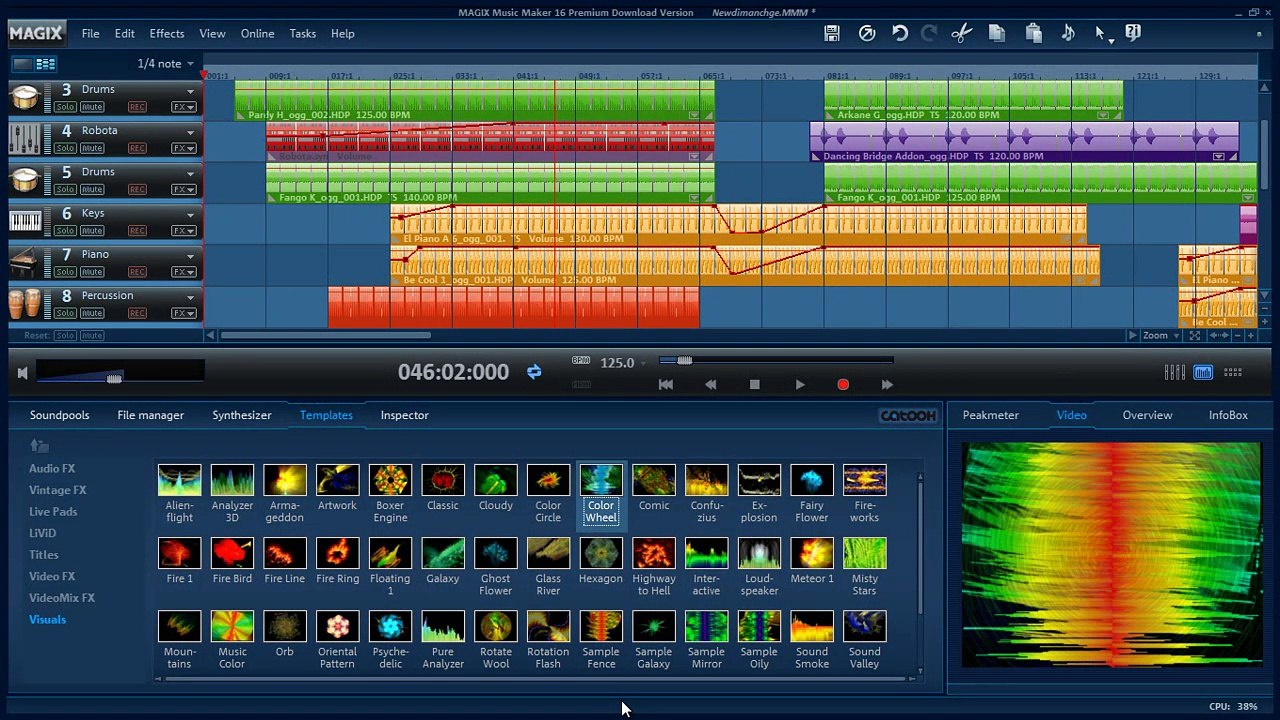Click the fit-to-window zoom icon below the timeline
The height and width of the screenshot is (720, 1280).
[1194, 336]
